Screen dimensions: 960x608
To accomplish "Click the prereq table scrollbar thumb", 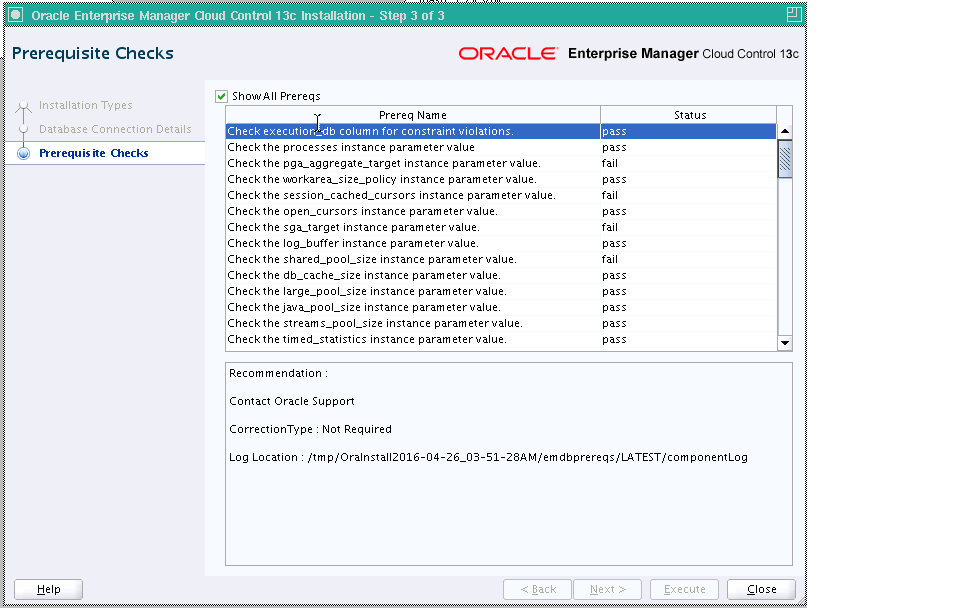I will pos(785,159).
